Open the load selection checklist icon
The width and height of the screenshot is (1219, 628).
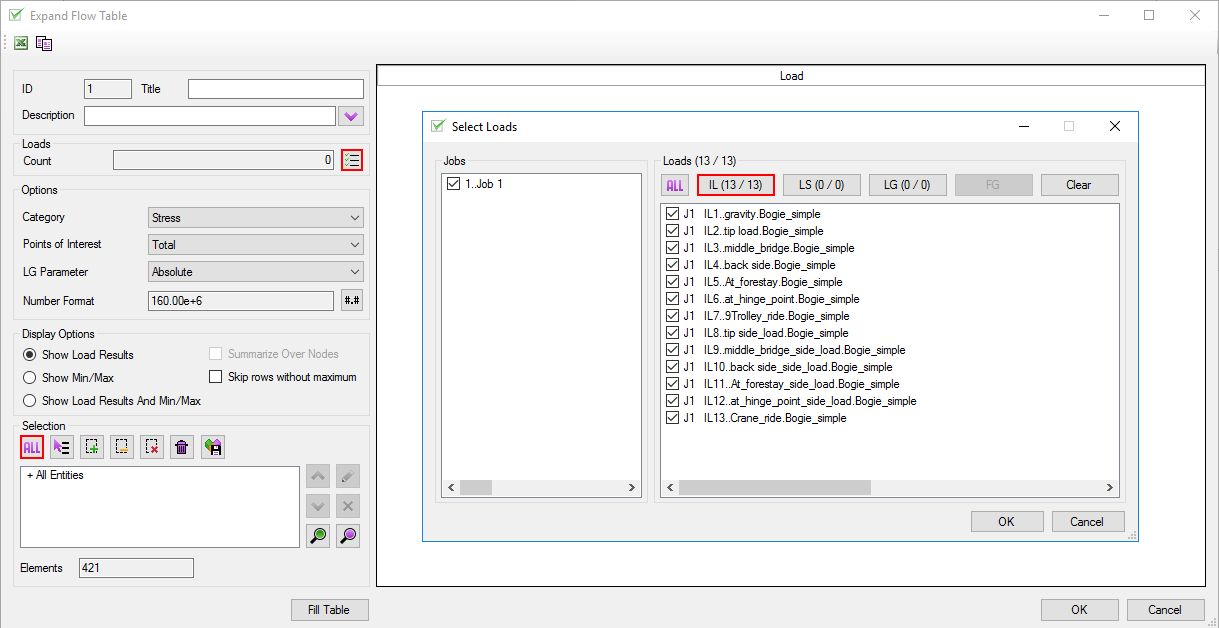pos(351,160)
